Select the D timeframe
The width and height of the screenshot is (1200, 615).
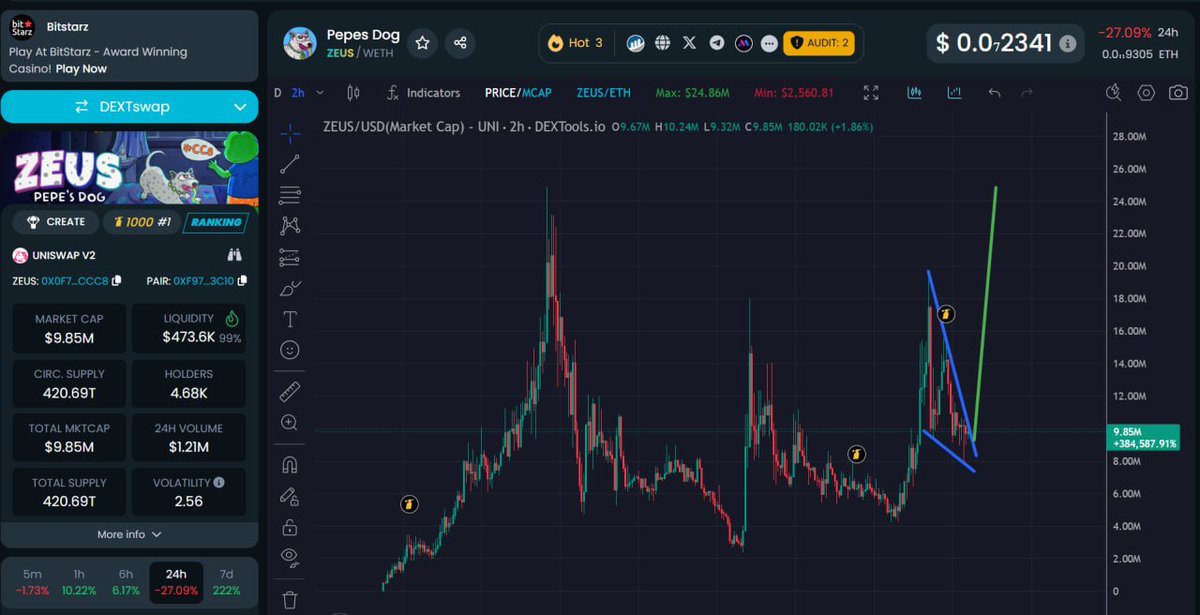[278, 93]
